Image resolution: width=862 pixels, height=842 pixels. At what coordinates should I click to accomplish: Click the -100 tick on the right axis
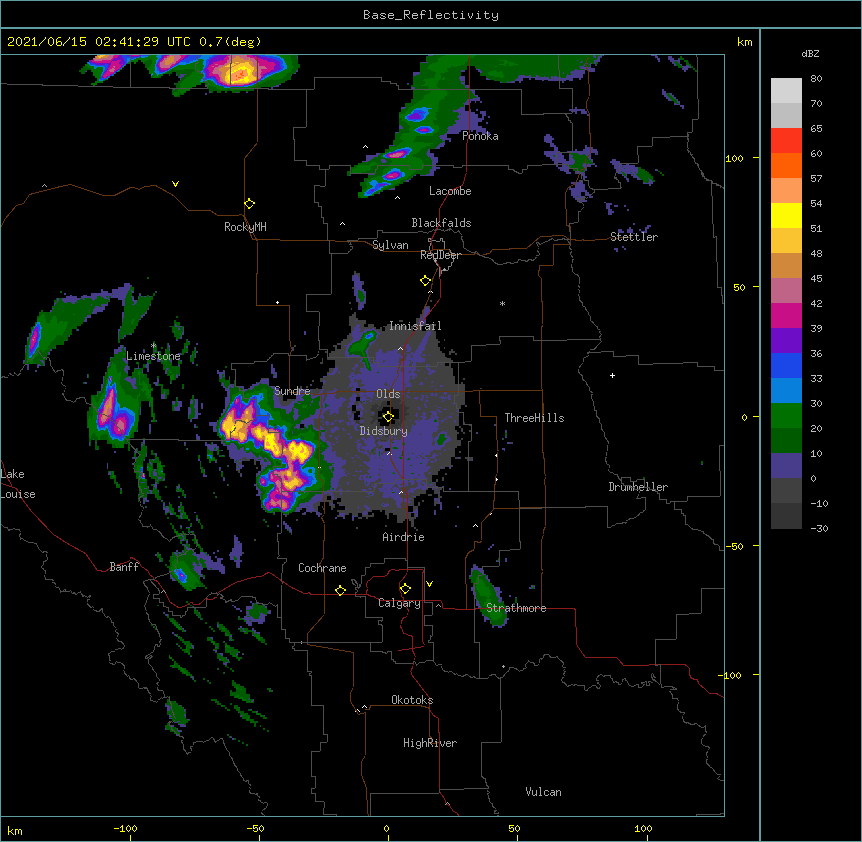click(731, 675)
